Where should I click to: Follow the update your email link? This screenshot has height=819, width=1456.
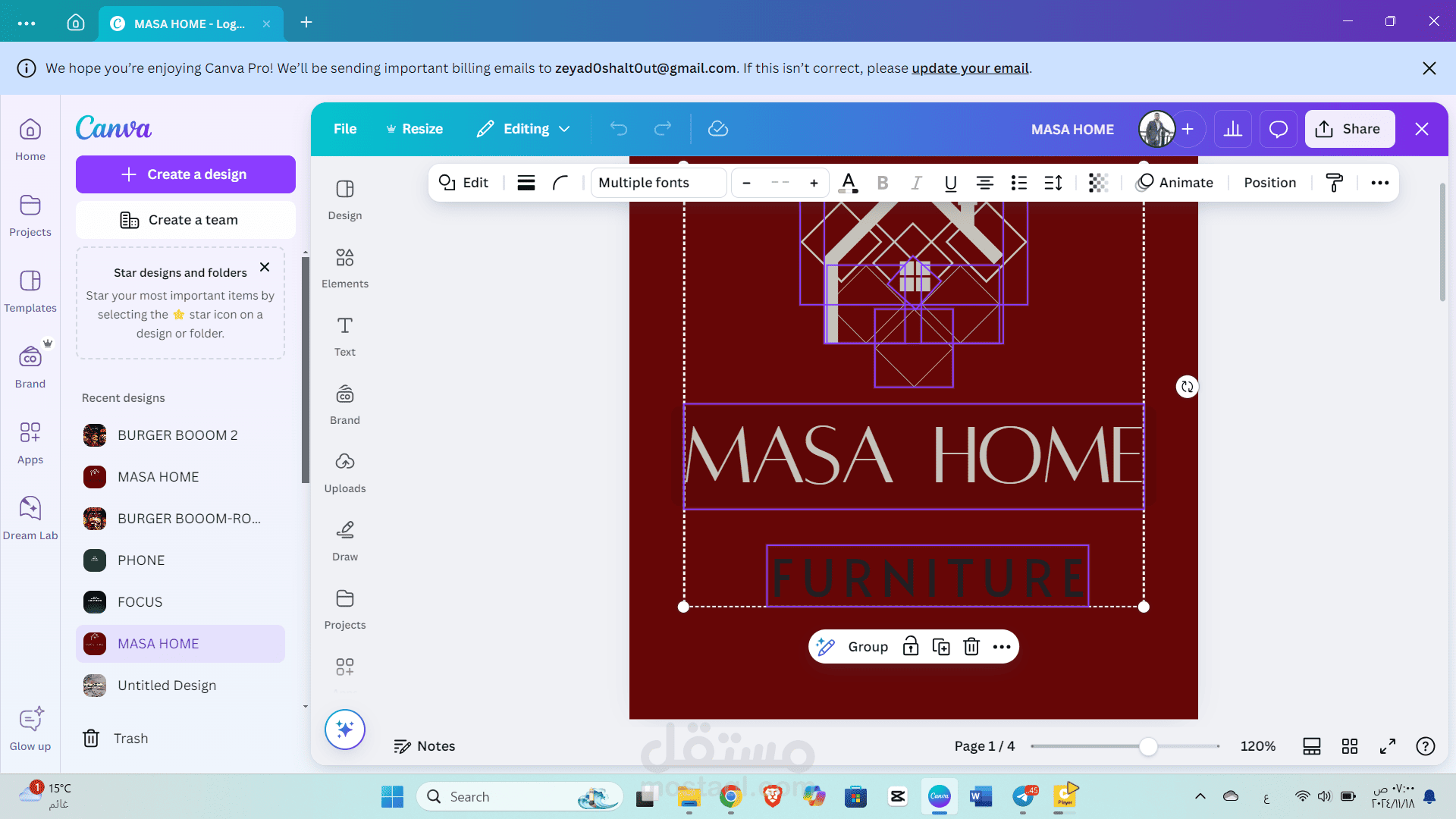pyautogui.click(x=970, y=68)
